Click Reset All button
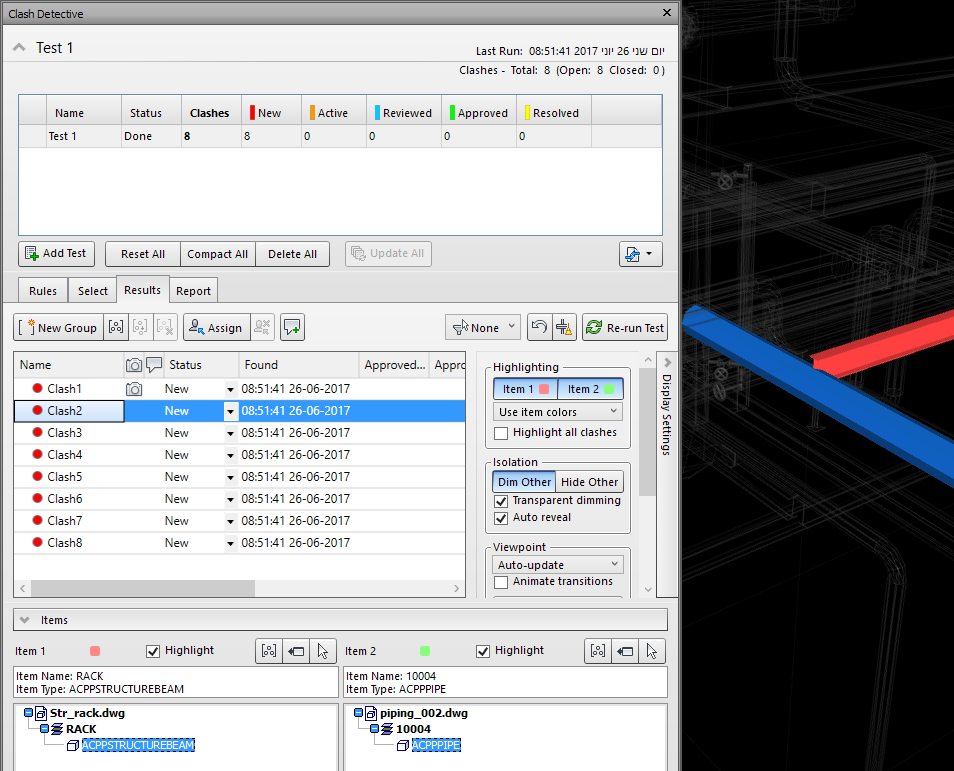 tap(143, 254)
